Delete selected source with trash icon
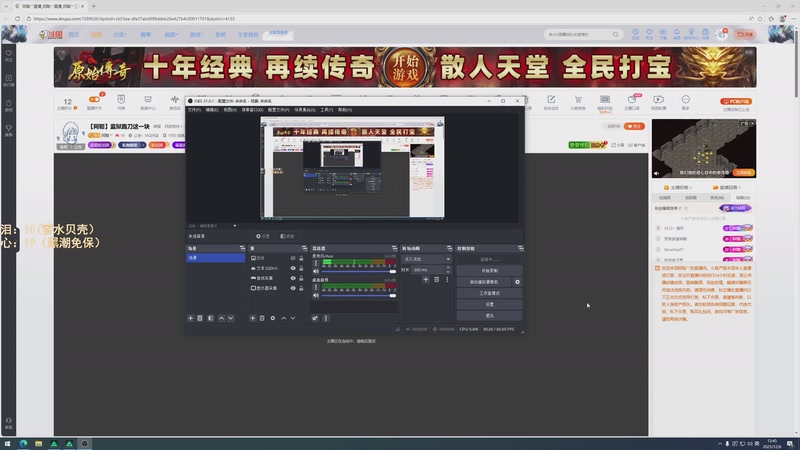This screenshot has width=800, height=450. point(262,318)
